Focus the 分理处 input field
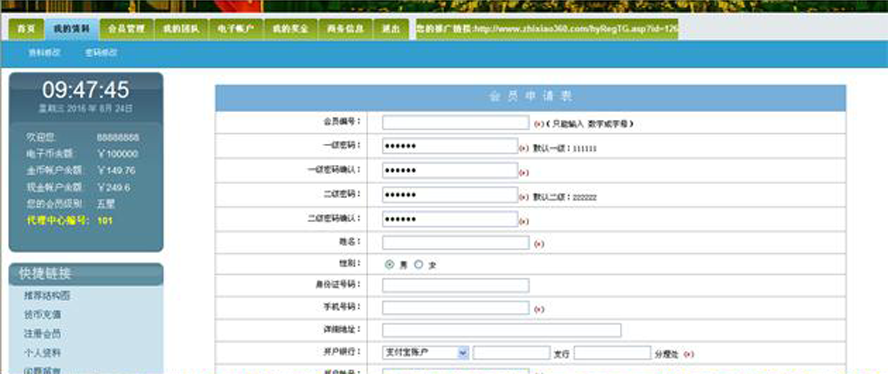This screenshot has width=888, height=374. pos(612,352)
